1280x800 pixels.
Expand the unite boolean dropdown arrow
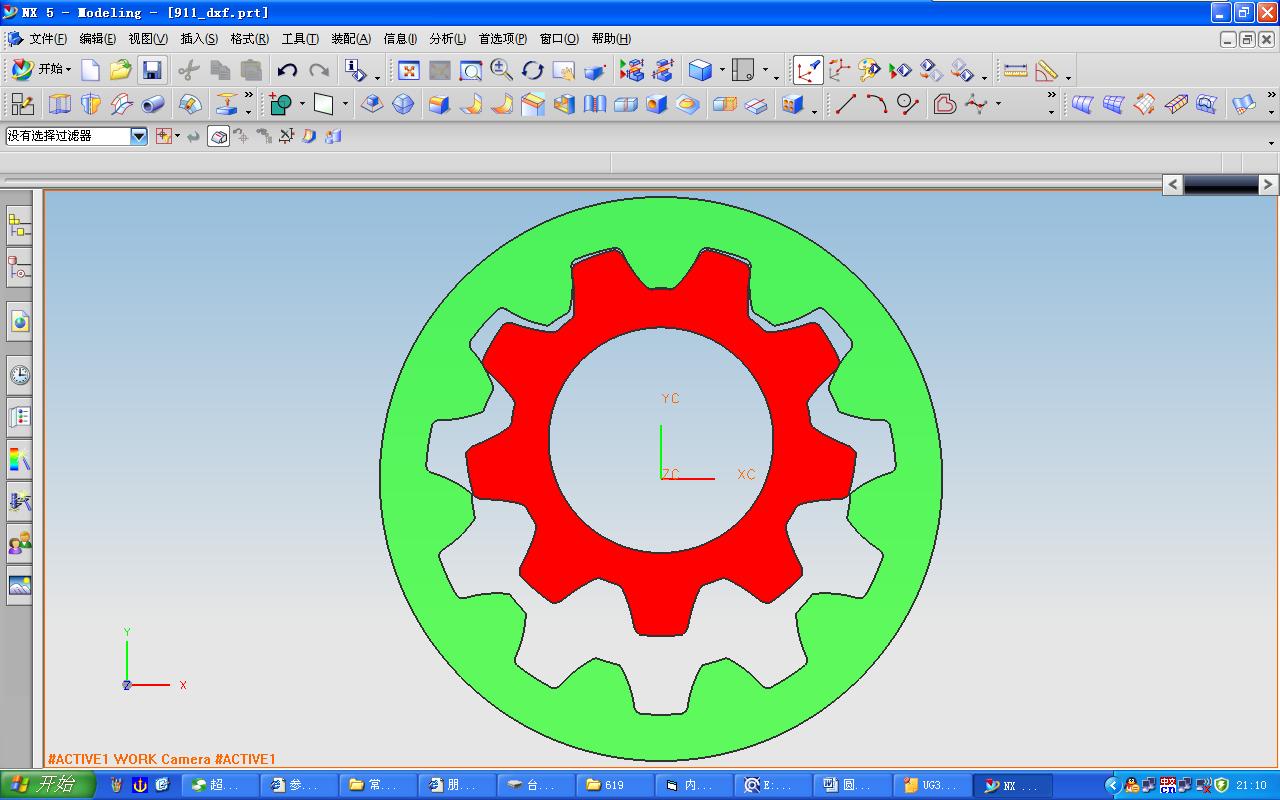pyautogui.click(x=302, y=104)
